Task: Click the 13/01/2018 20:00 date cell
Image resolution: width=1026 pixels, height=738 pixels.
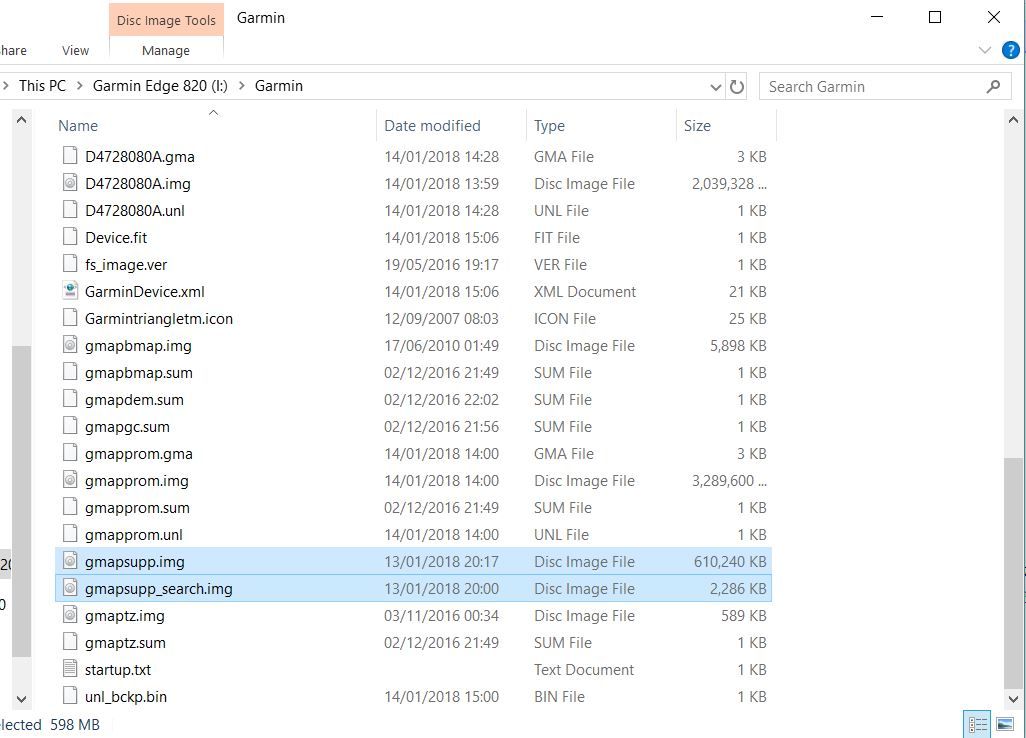Action: (441, 588)
